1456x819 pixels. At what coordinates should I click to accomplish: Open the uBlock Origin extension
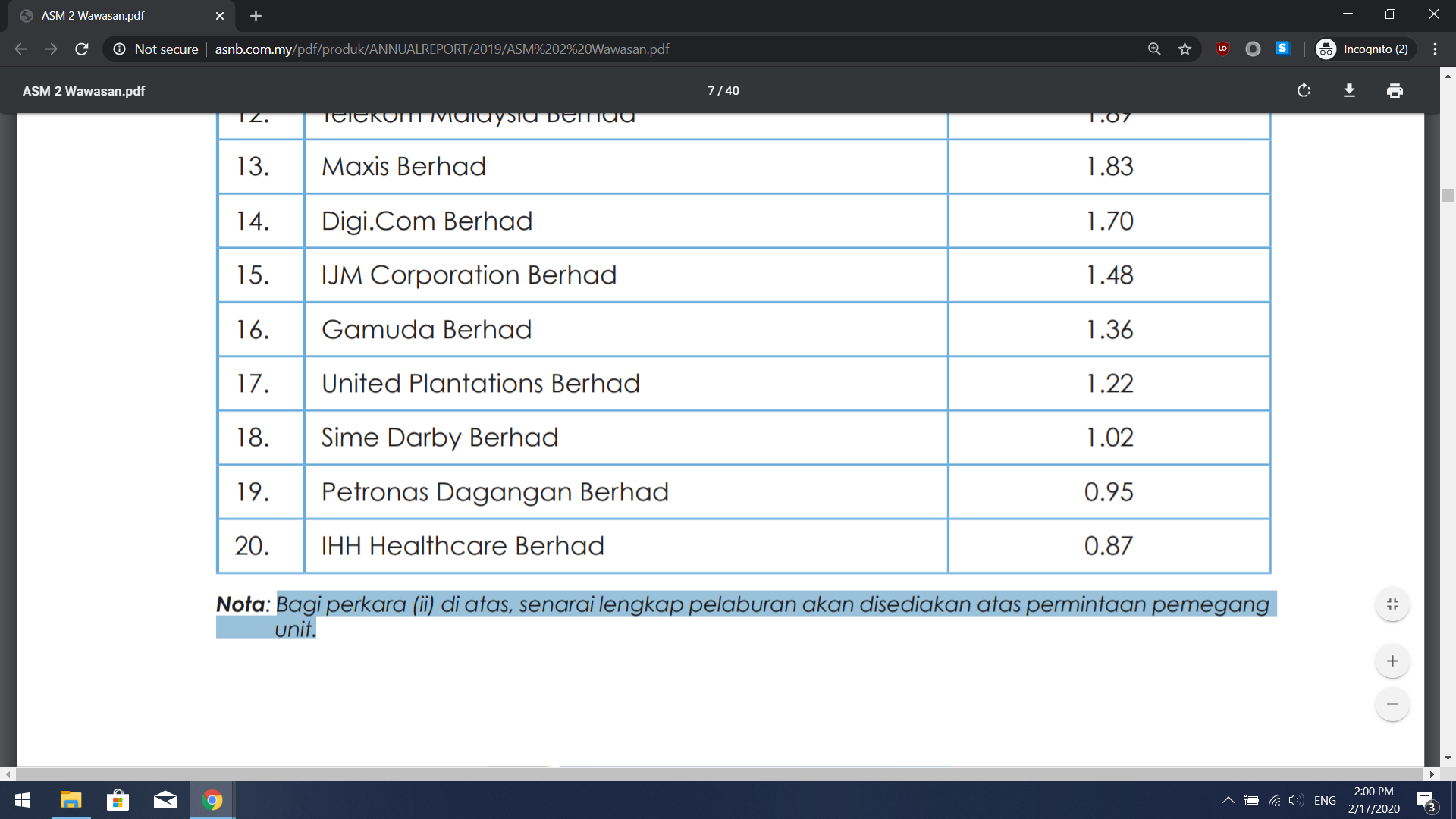click(1222, 49)
